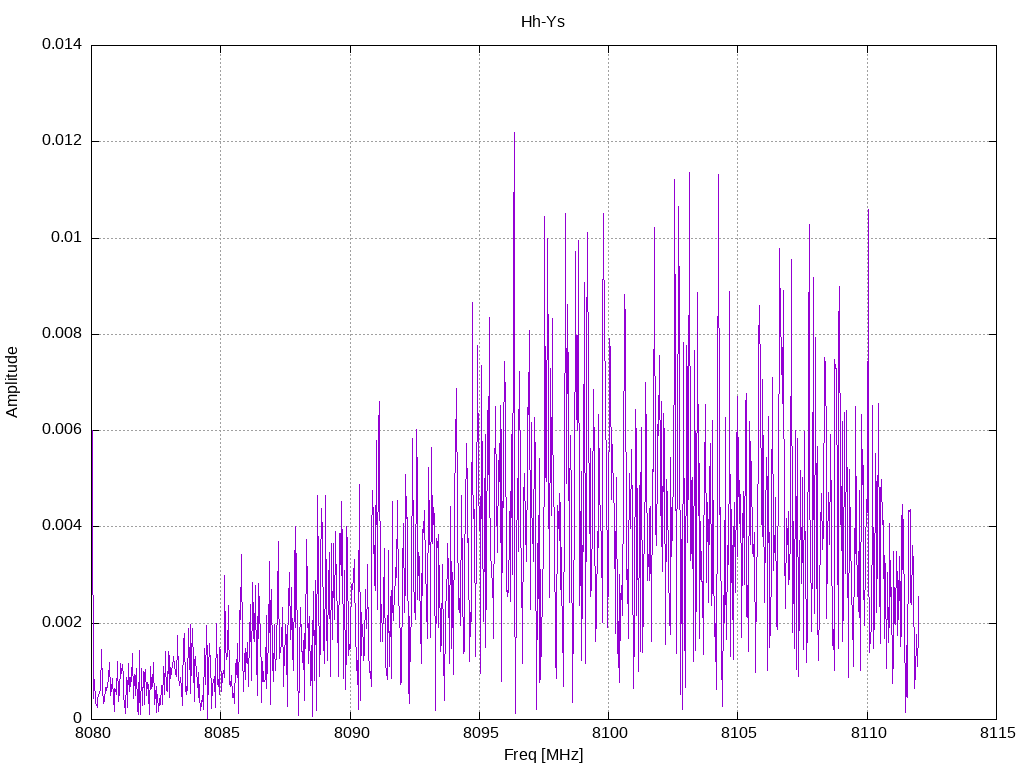This screenshot has height=768, width=1024.
Task: Click the x-axis tick label 8115
Action: coord(997,733)
